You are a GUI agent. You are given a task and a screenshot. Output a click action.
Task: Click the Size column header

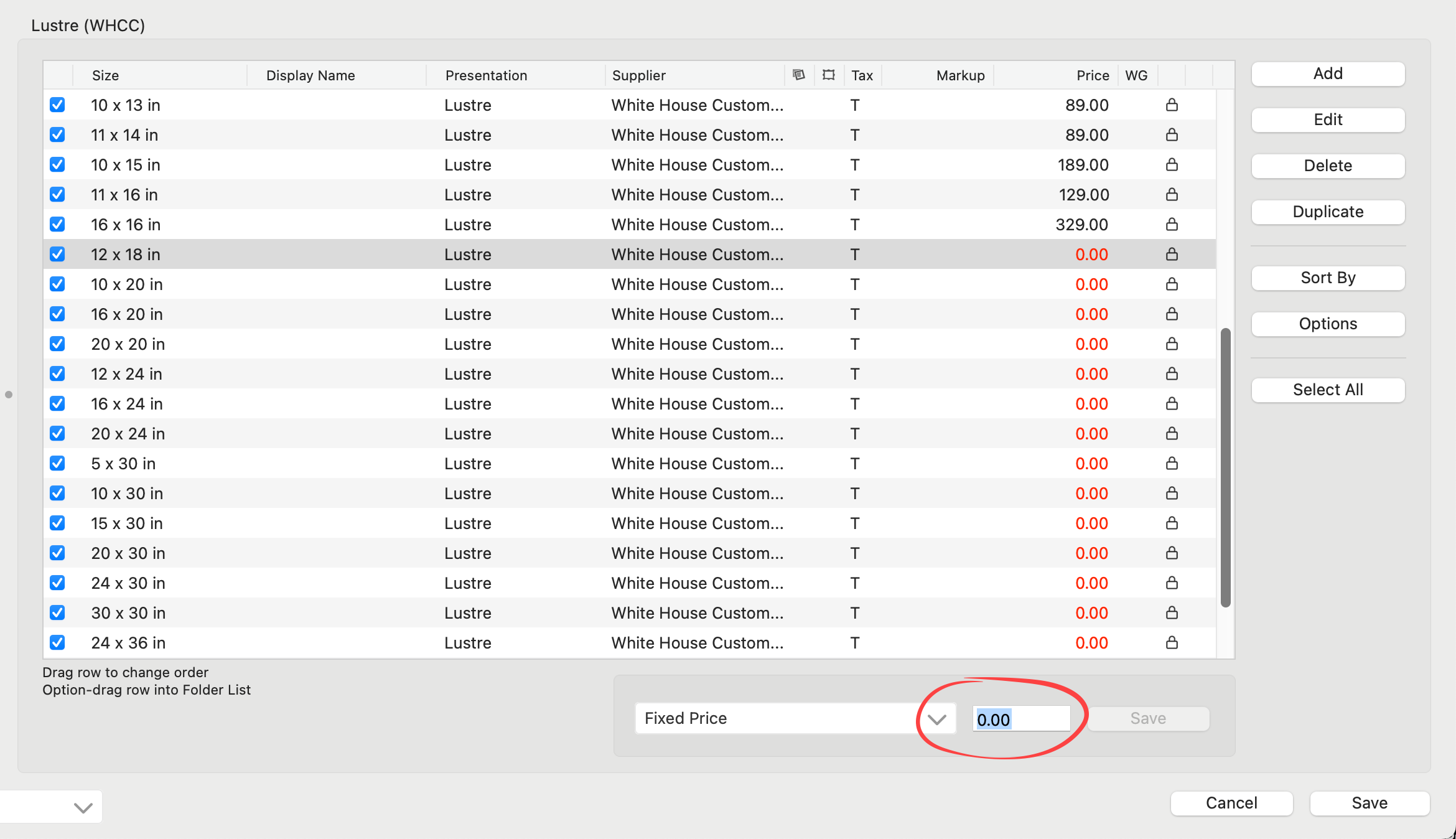(x=106, y=75)
